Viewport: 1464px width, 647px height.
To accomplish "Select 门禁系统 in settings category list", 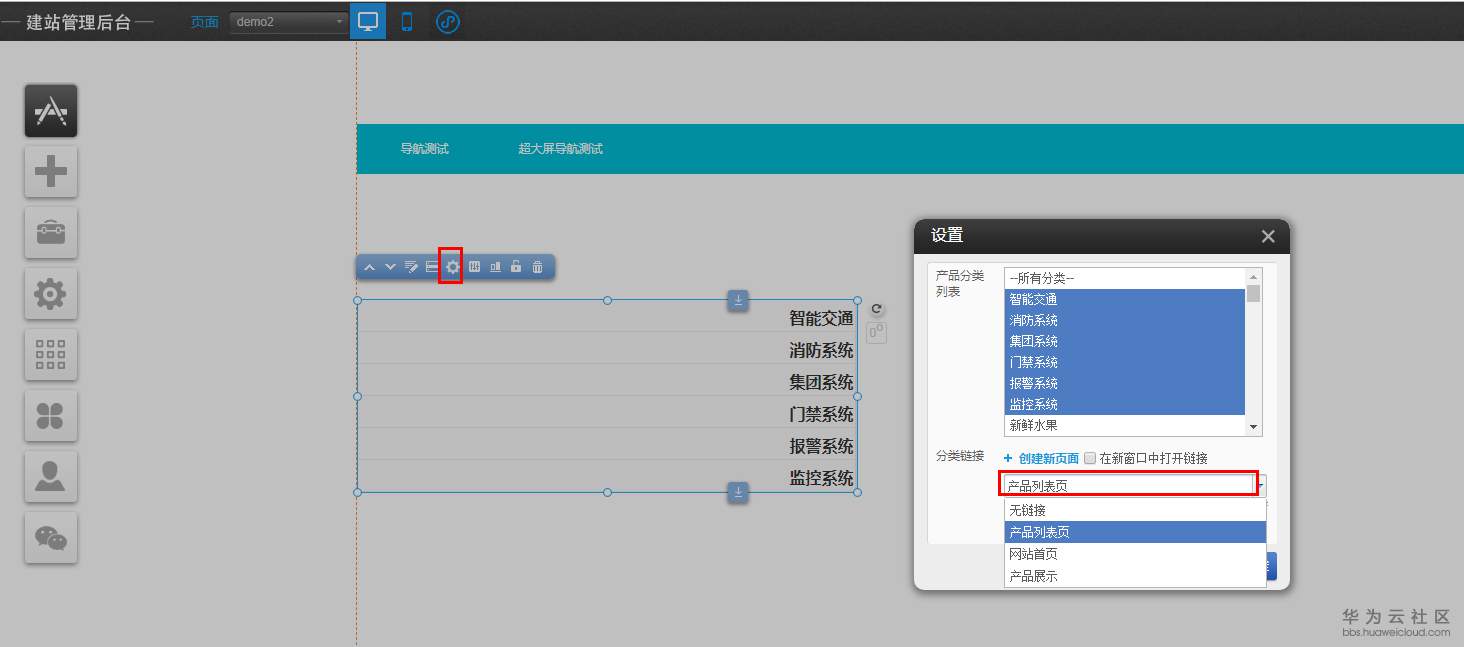I will (x=1125, y=362).
